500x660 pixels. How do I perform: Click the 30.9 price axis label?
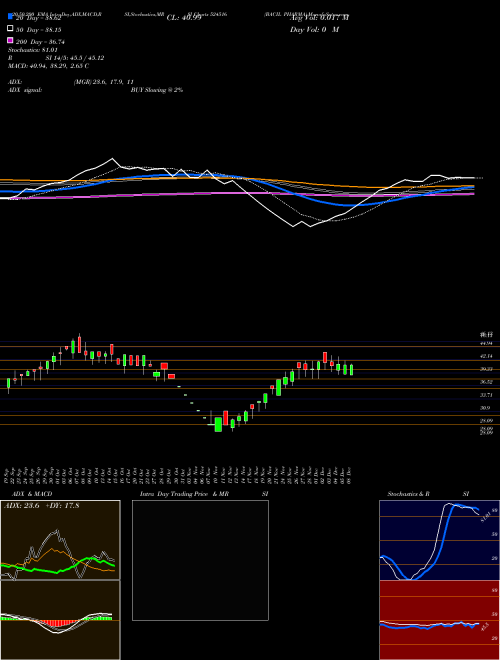tap(485, 408)
